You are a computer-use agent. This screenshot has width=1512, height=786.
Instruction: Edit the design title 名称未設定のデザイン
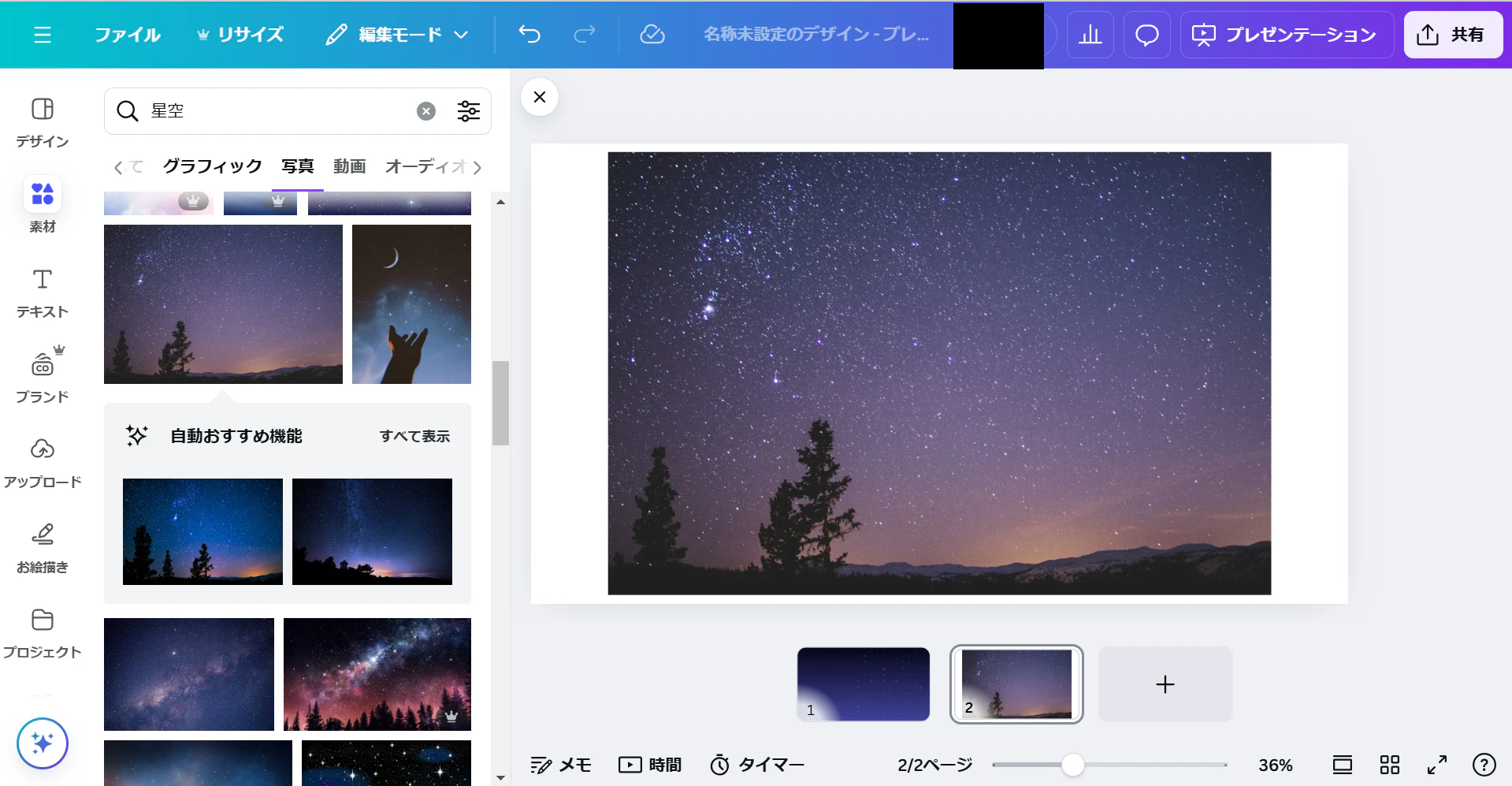tap(816, 35)
